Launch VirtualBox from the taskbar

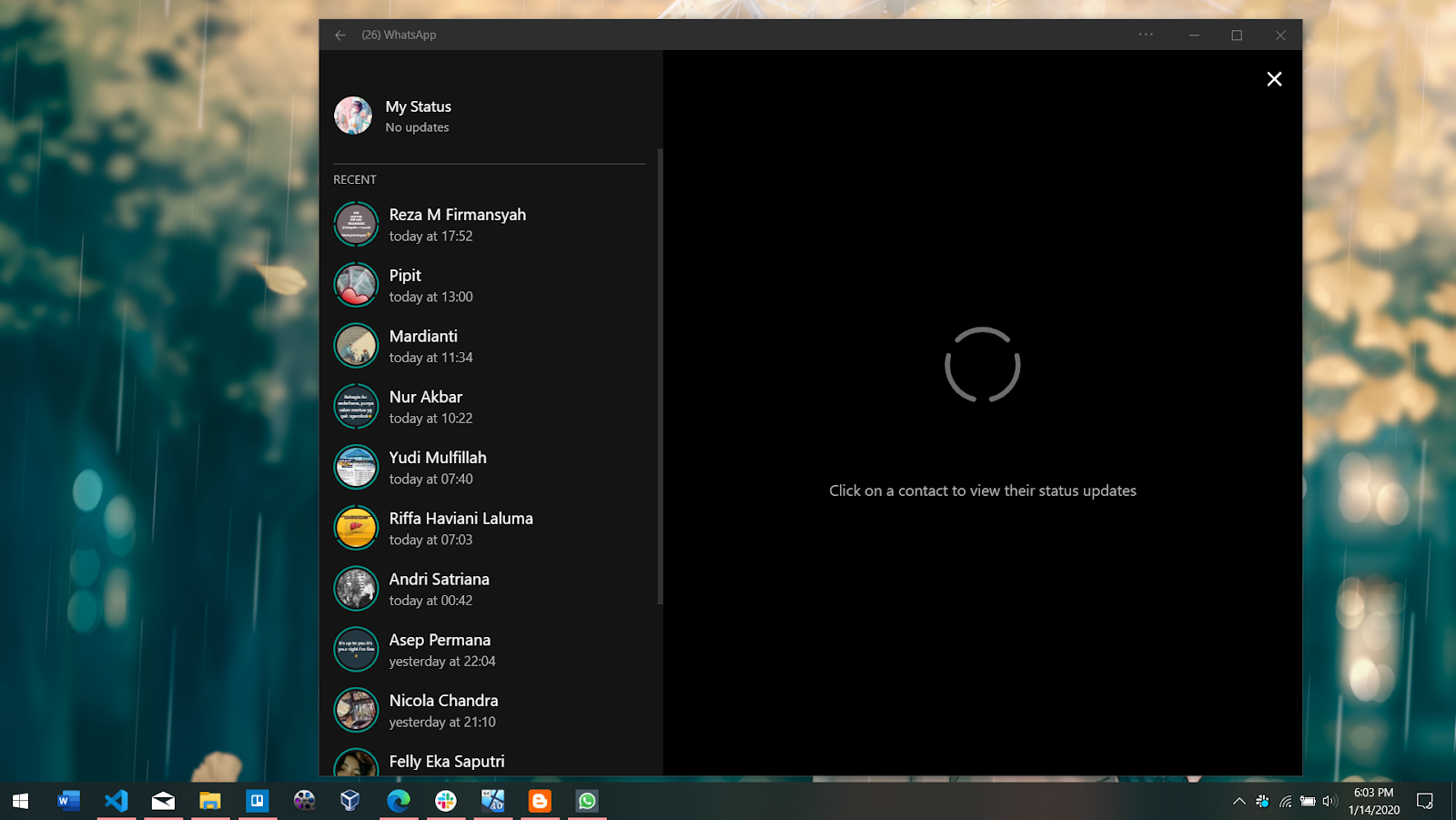[x=350, y=801]
